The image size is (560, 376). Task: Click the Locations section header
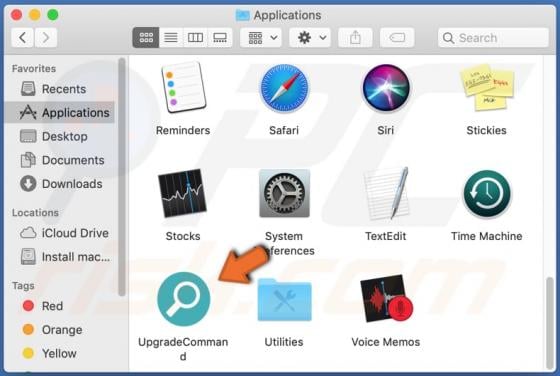click(35, 213)
